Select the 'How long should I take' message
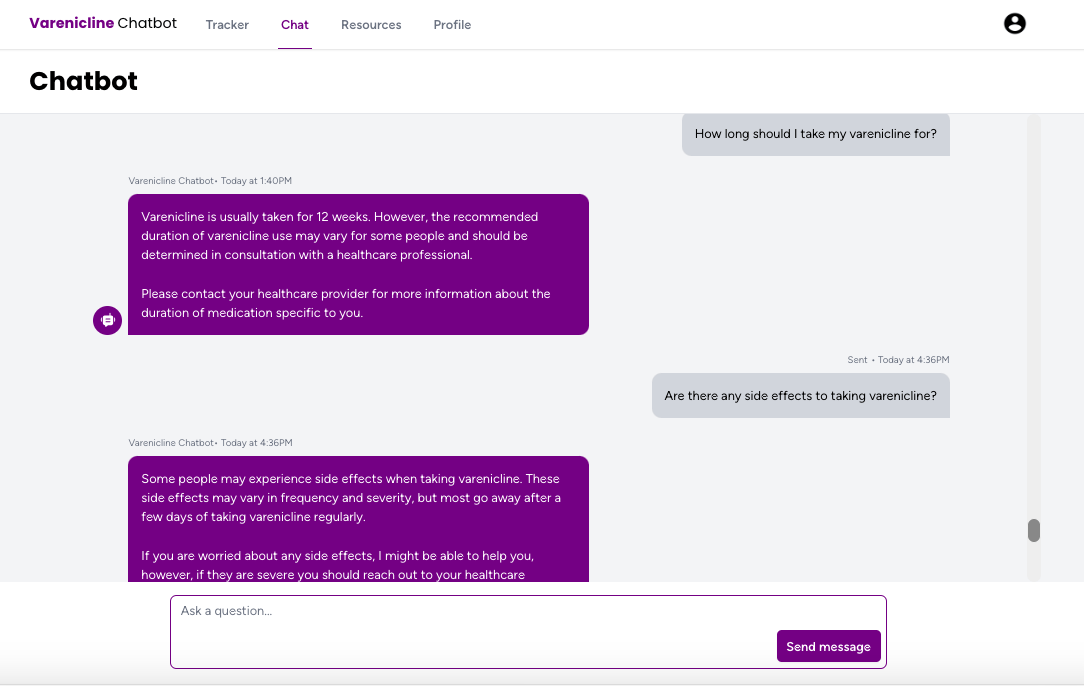Screen dimensions: 1084x686 click(x=815, y=134)
